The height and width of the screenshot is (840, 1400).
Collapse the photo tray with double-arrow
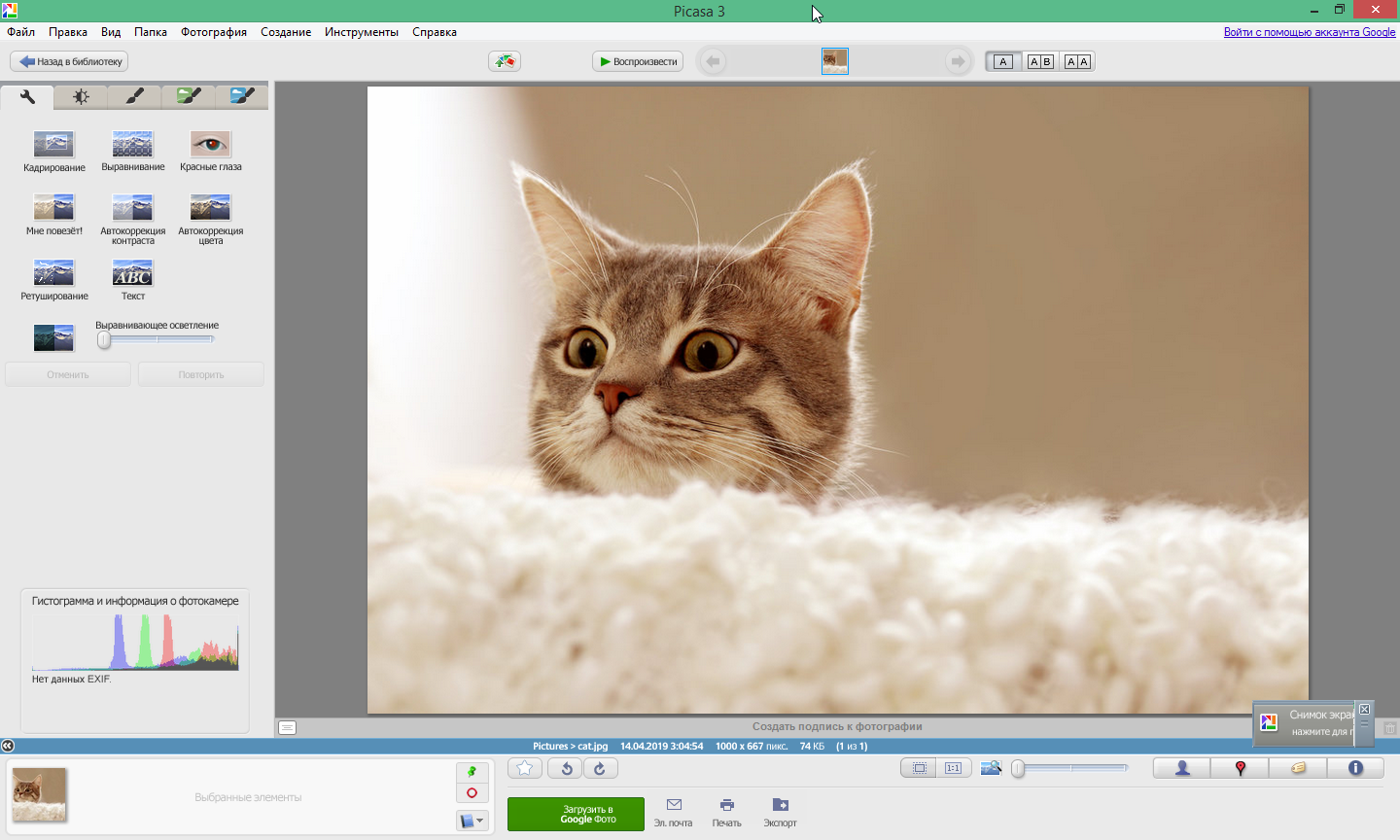tap(8, 746)
